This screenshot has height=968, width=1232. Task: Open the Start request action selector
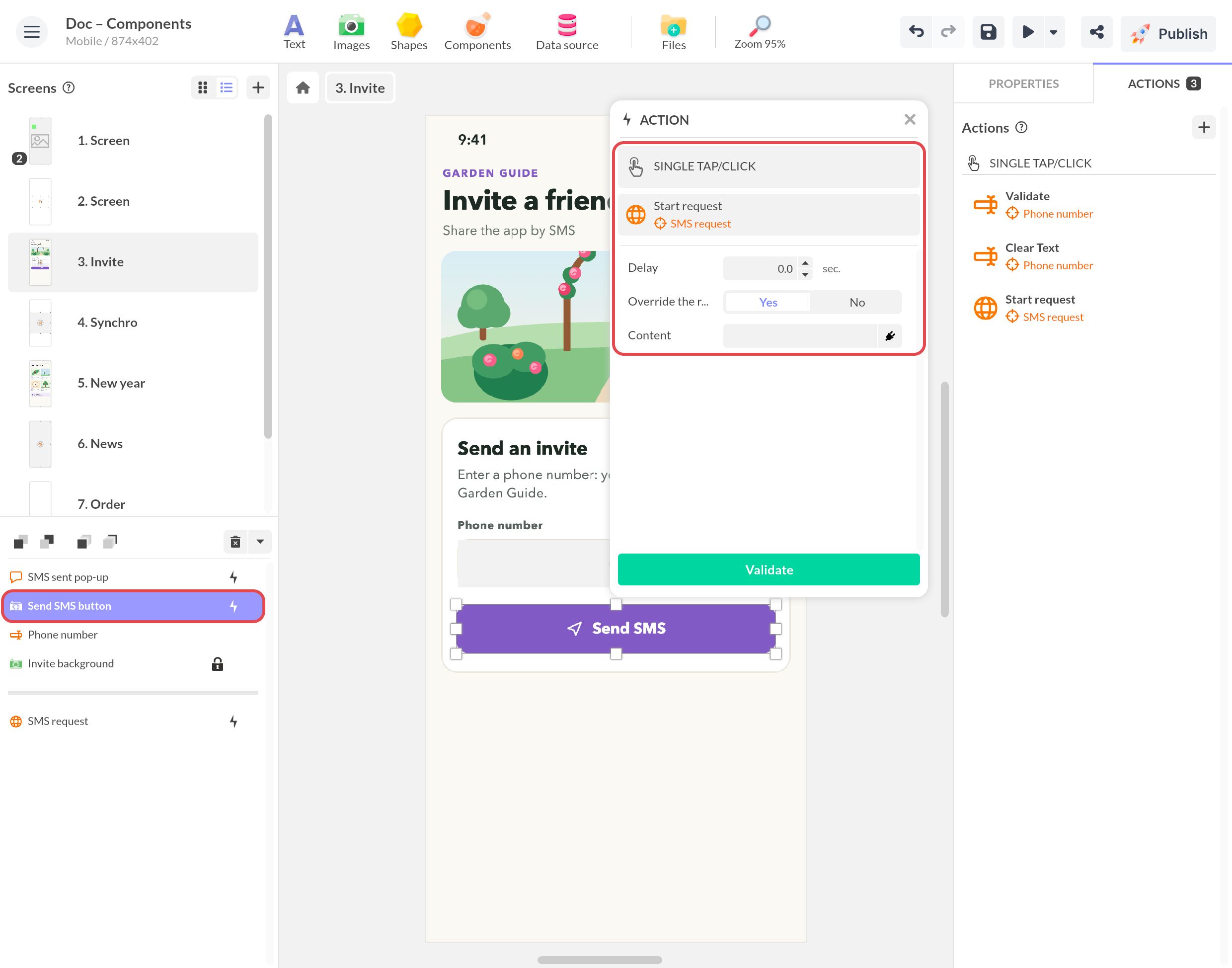click(x=769, y=215)
